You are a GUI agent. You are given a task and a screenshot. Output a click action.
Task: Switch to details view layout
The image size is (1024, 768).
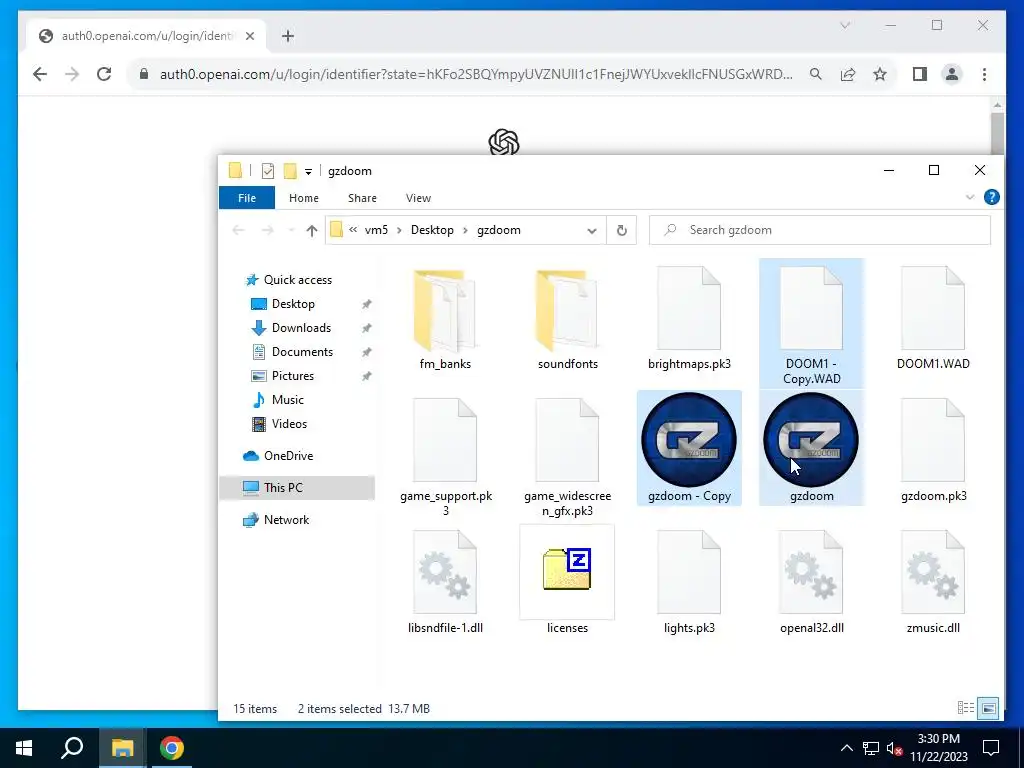pos(965,708)
